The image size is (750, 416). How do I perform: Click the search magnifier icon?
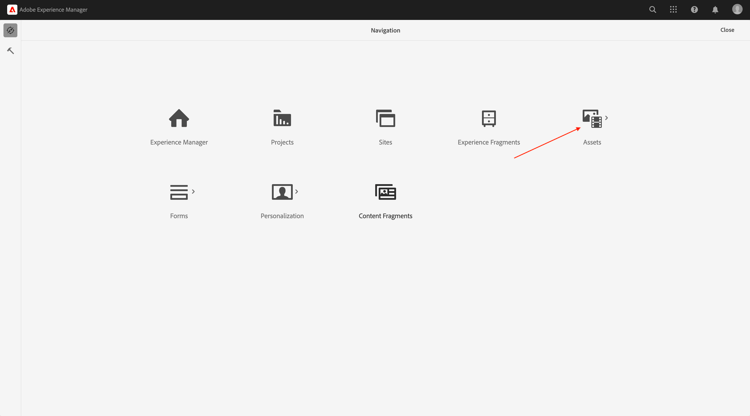point(652,10)
